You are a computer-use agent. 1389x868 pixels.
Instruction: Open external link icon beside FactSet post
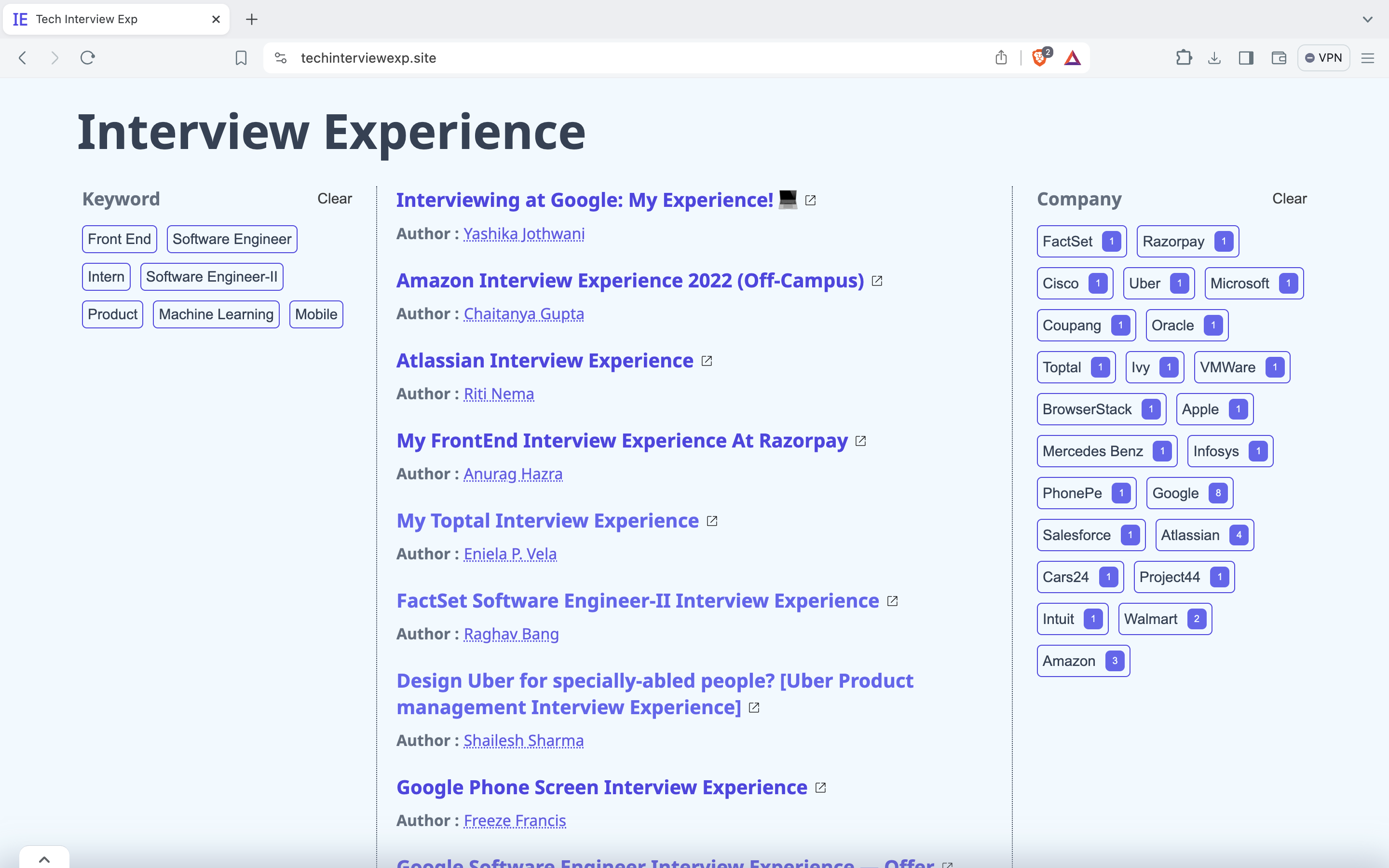(892, 601)
